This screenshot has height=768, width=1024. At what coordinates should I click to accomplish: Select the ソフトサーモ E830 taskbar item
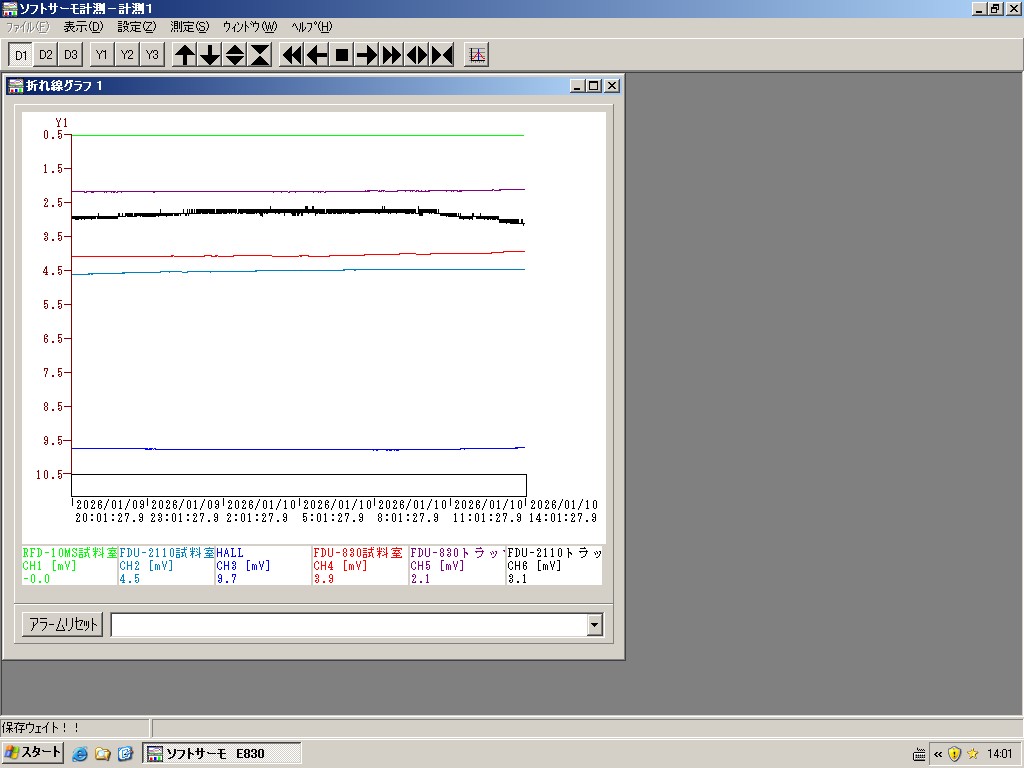click(221, 753)
